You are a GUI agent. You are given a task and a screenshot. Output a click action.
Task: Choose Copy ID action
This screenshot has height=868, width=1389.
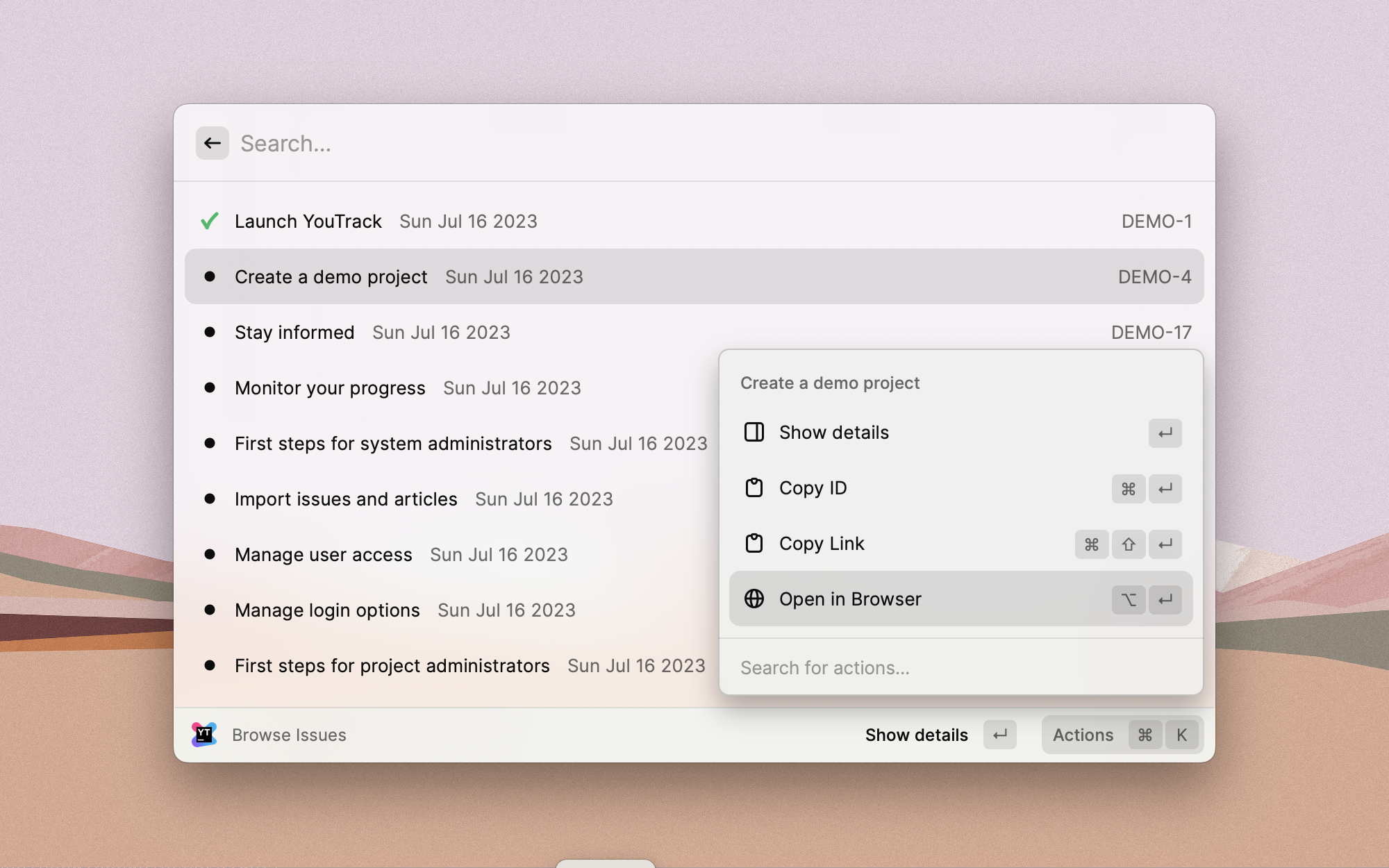[961, 488]
